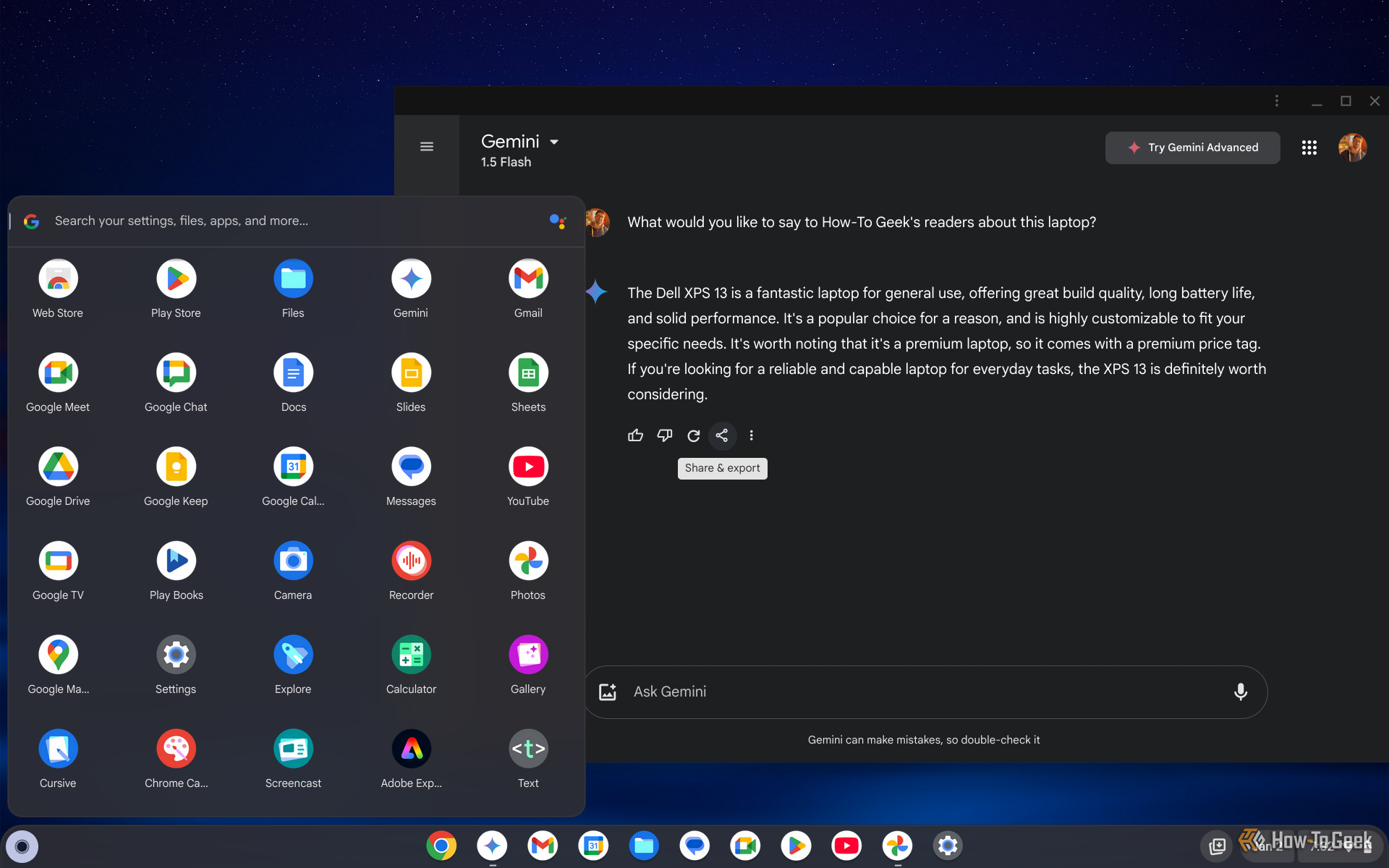Open Settings from the launcher grid

[176, 655]
